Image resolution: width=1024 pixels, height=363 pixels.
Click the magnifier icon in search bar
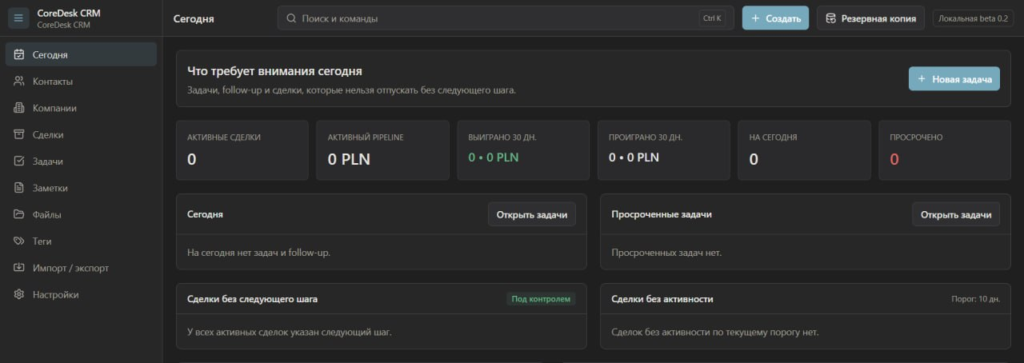click(x=291, y=19)
